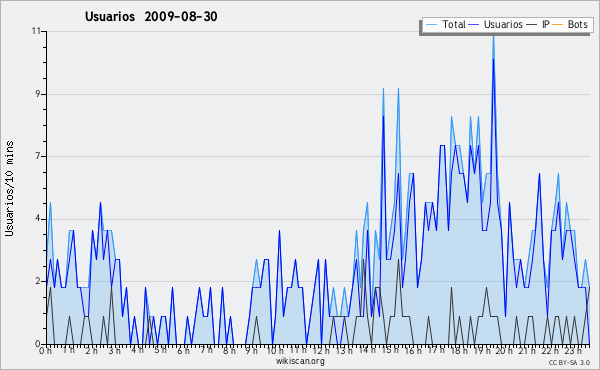Click the highest peak near 19-20 h

493,37
